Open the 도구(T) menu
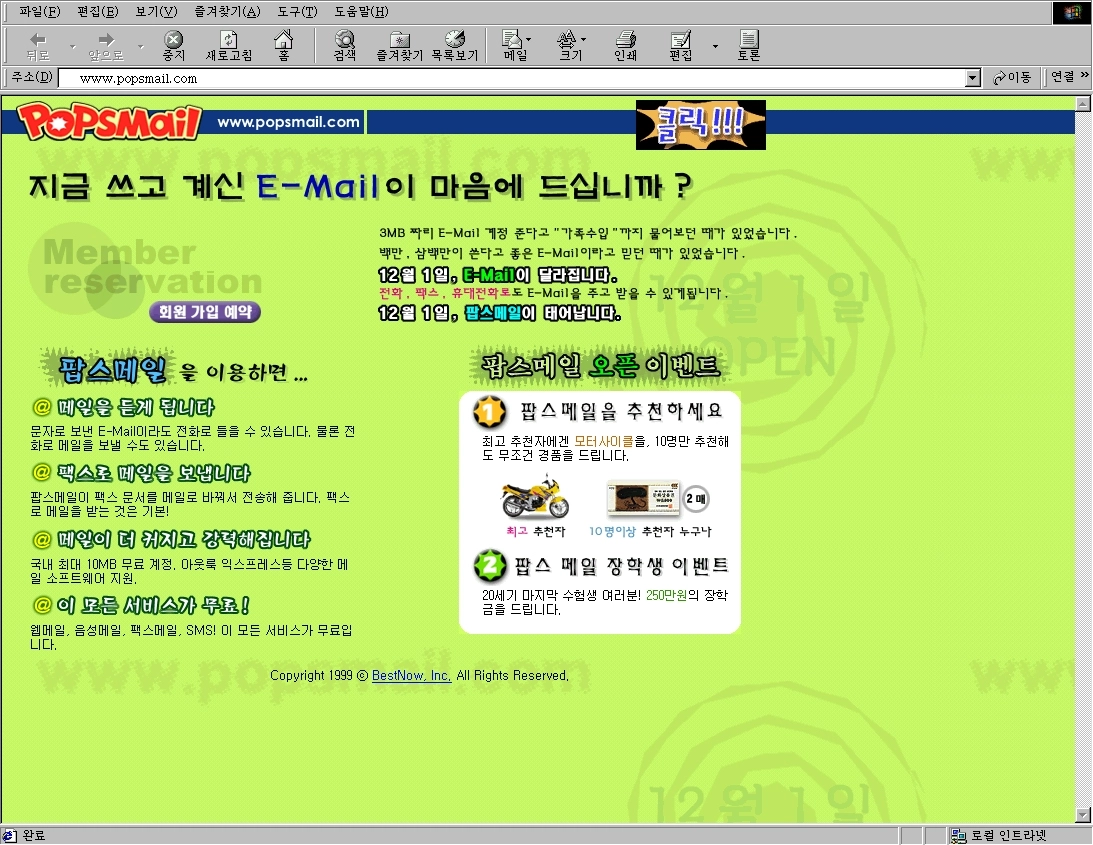Image resolution: width=1093 pixels, height=845 pixels. click(297, 12)
